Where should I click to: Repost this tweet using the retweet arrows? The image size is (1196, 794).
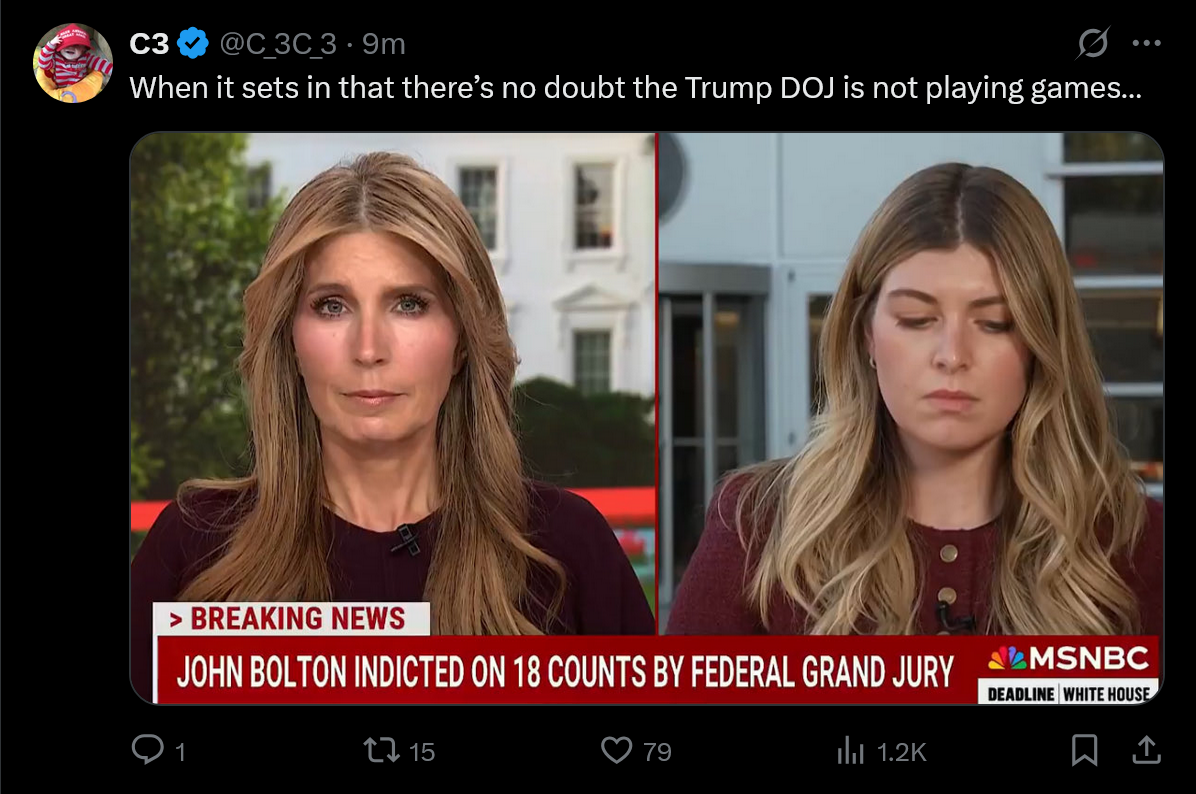click(381, 750)
